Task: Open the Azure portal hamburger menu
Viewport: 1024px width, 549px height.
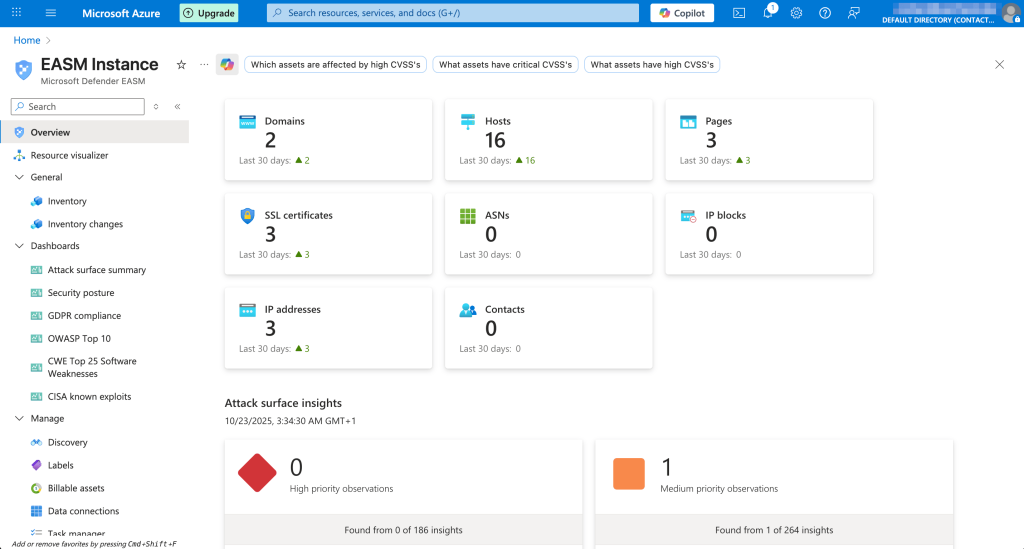Action: (51, 13)
